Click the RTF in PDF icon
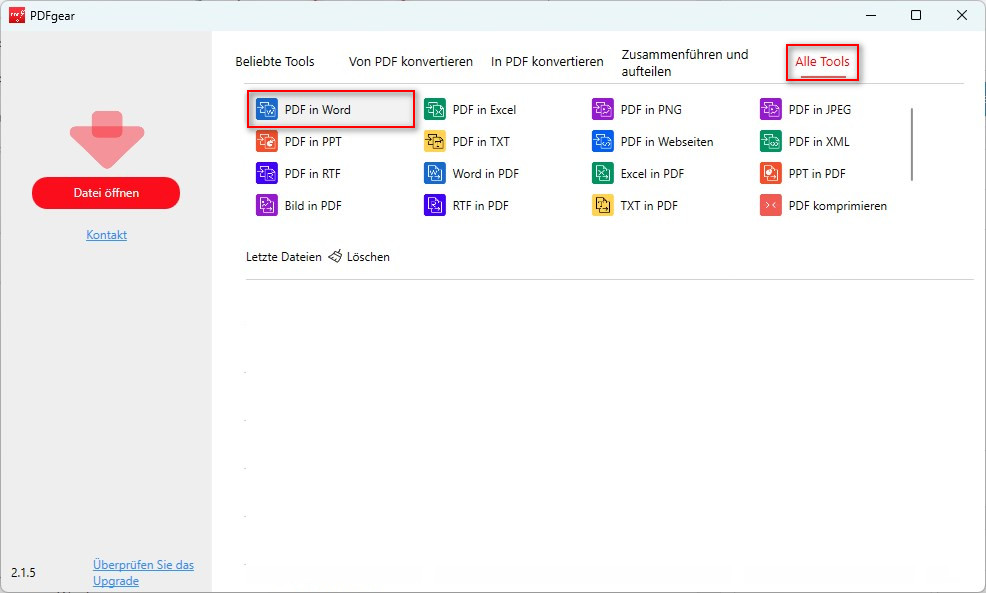Screen dimensions: 986x593 pos(435,206)
